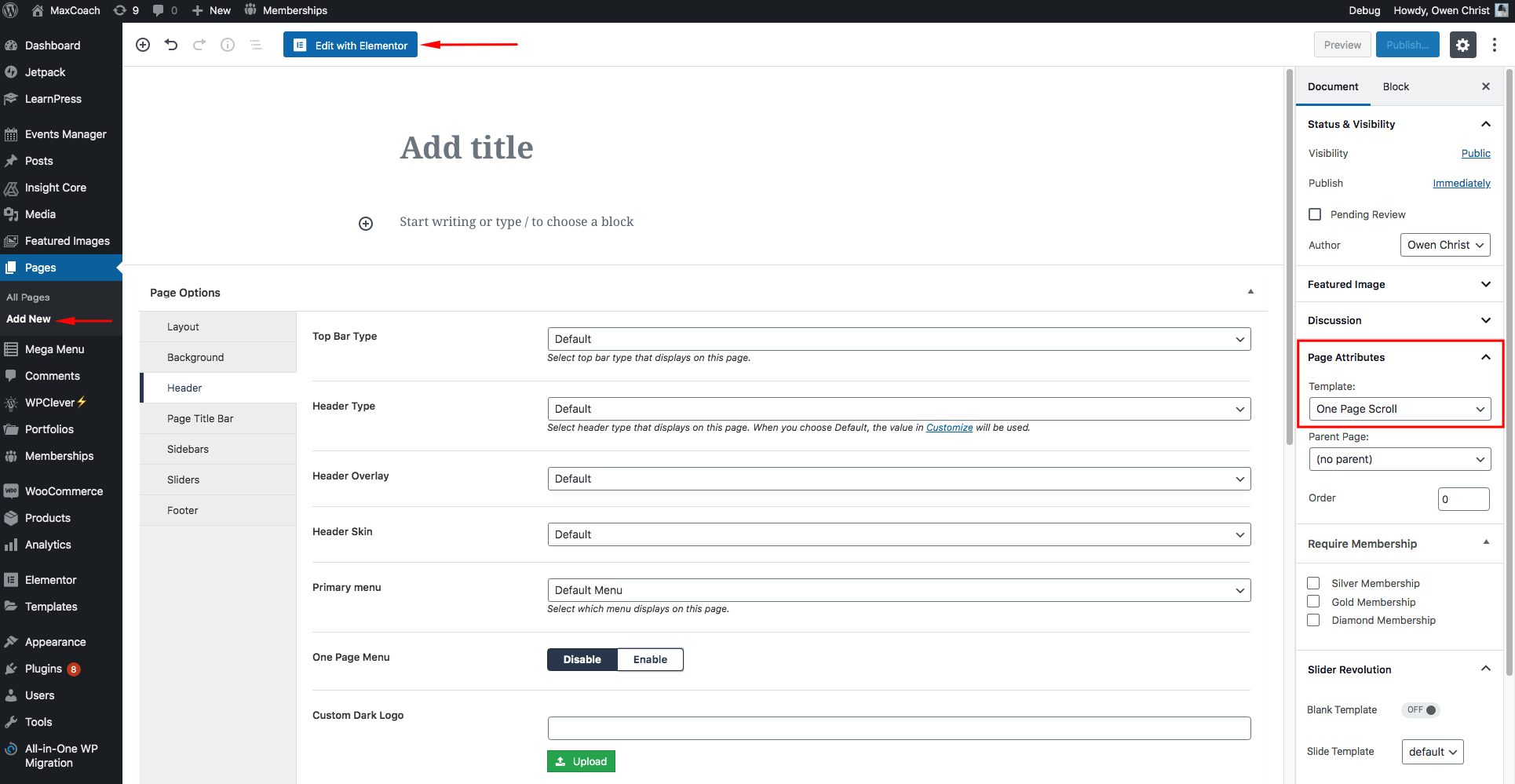Click the green Upload button
The height and width of the screenshot is (784, 1515).
(581, 761)
